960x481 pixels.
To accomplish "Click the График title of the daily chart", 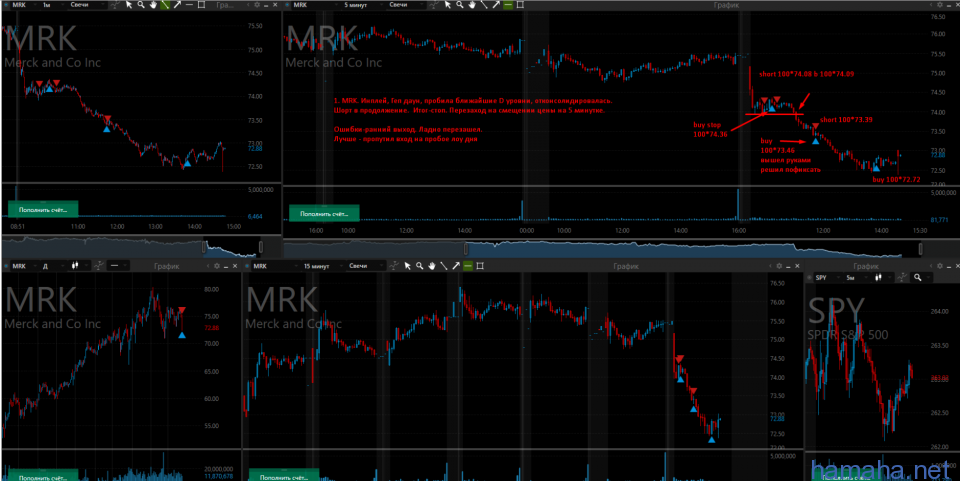I will tap(167, 266).
